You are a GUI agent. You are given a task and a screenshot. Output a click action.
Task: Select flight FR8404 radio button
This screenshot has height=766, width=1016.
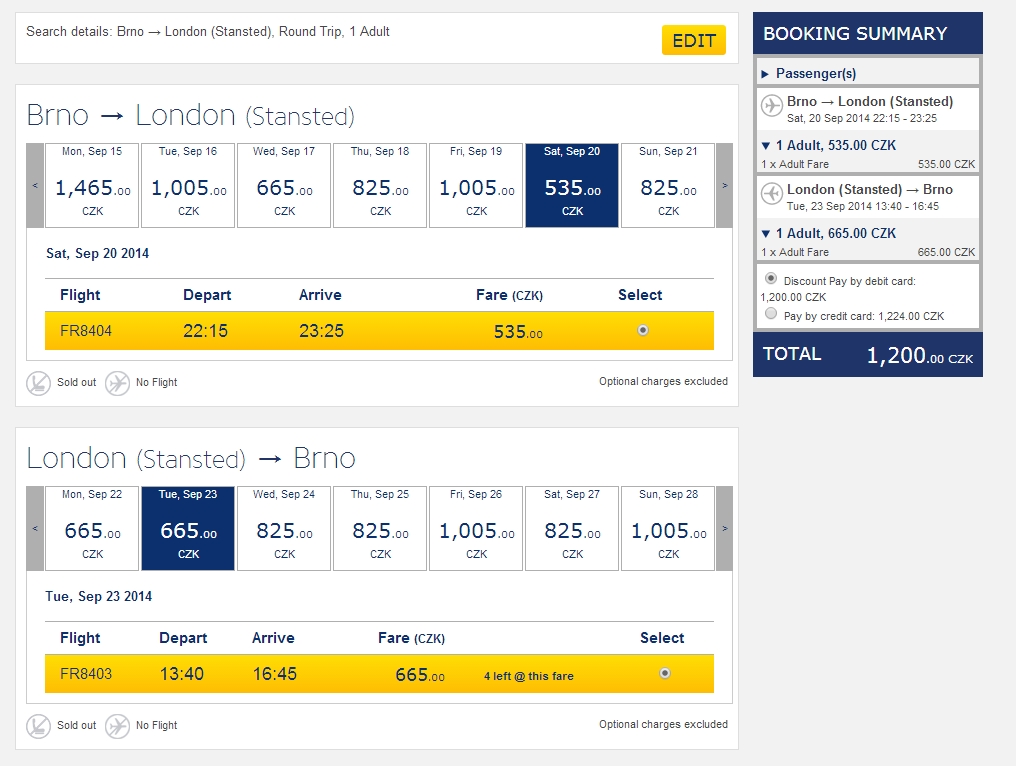(x=643, y=330)
